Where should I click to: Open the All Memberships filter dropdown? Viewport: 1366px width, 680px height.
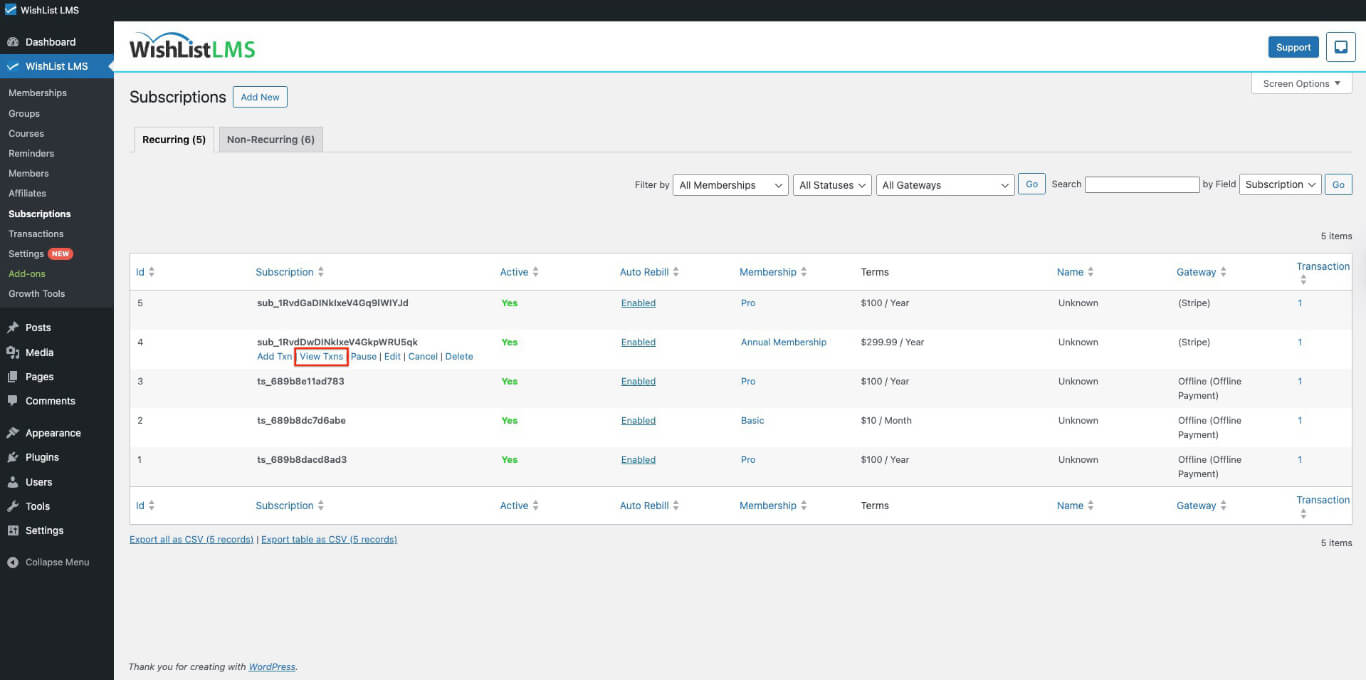[x=730, y=184]
